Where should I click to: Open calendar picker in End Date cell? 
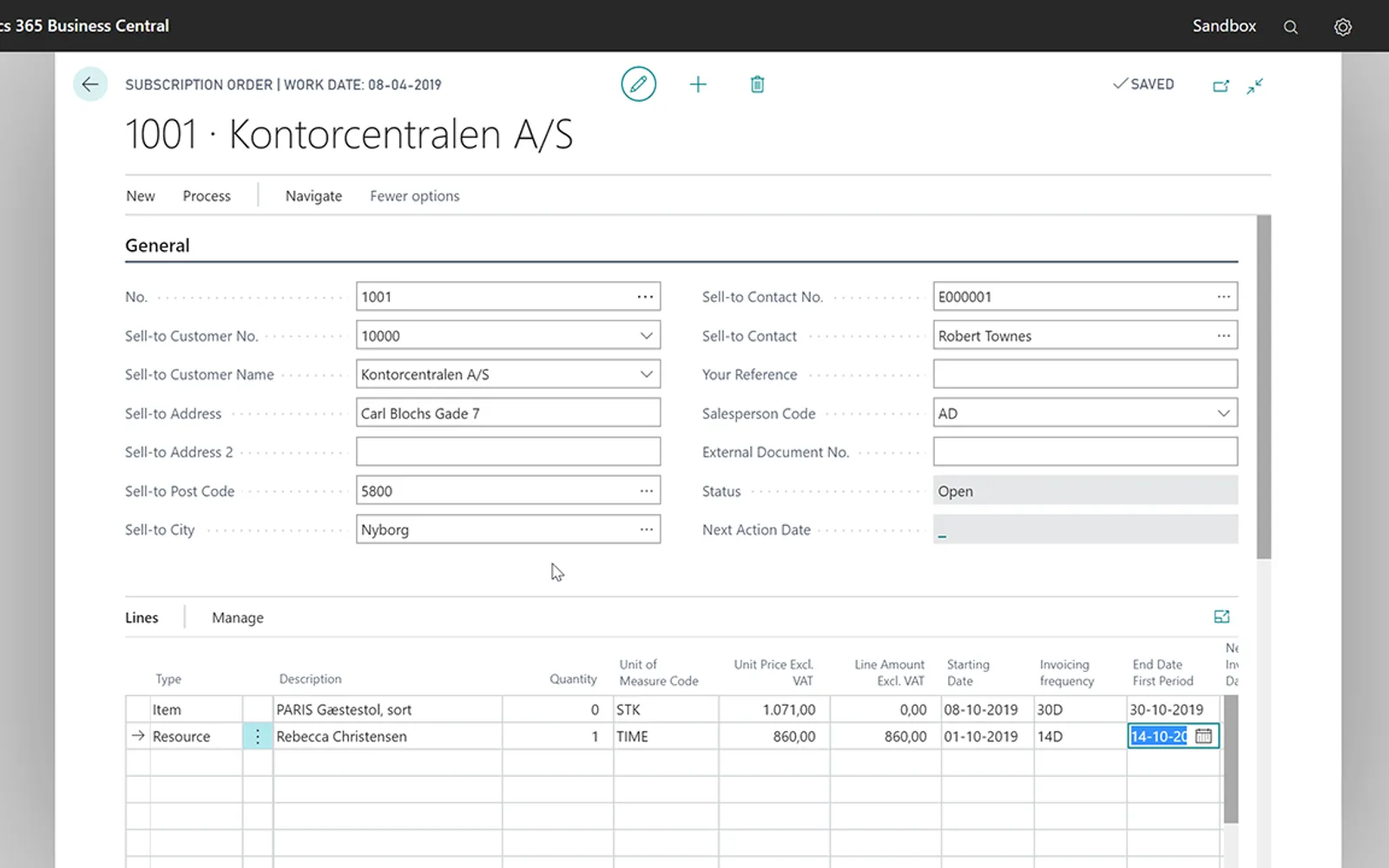(x=1203, y=736)
